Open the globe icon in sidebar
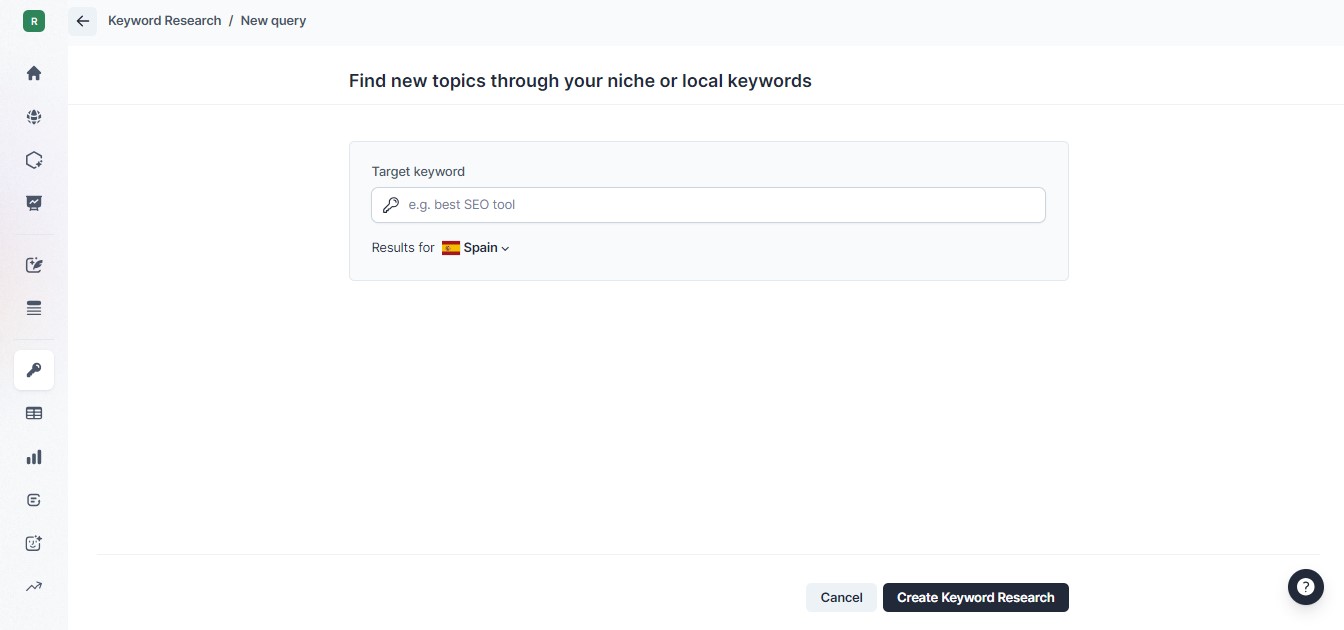This screenshot has height=630, width=1344. tap(34, 117)
